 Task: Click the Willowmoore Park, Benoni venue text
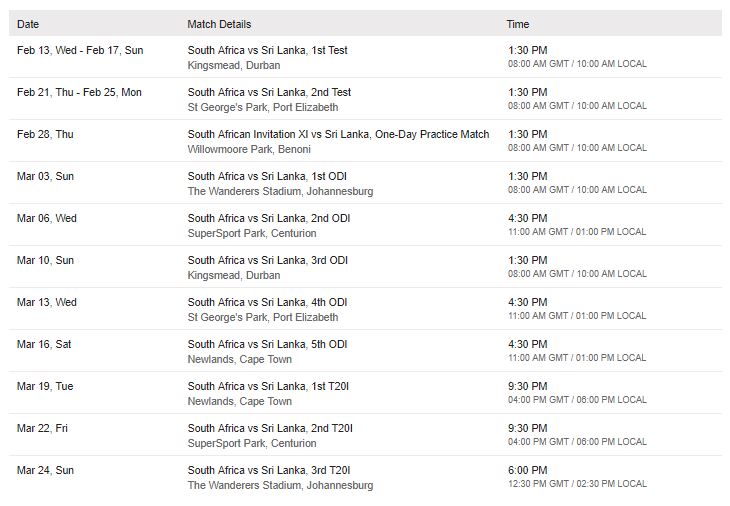[249, 149]
